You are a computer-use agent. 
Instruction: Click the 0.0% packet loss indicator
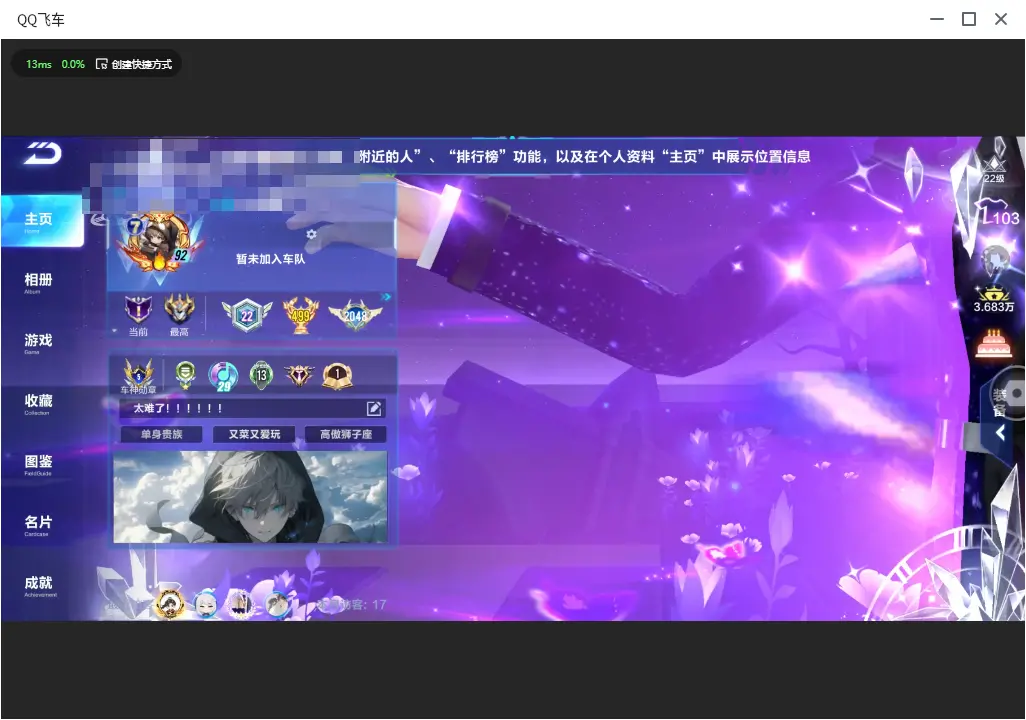(x=73, y=64)
